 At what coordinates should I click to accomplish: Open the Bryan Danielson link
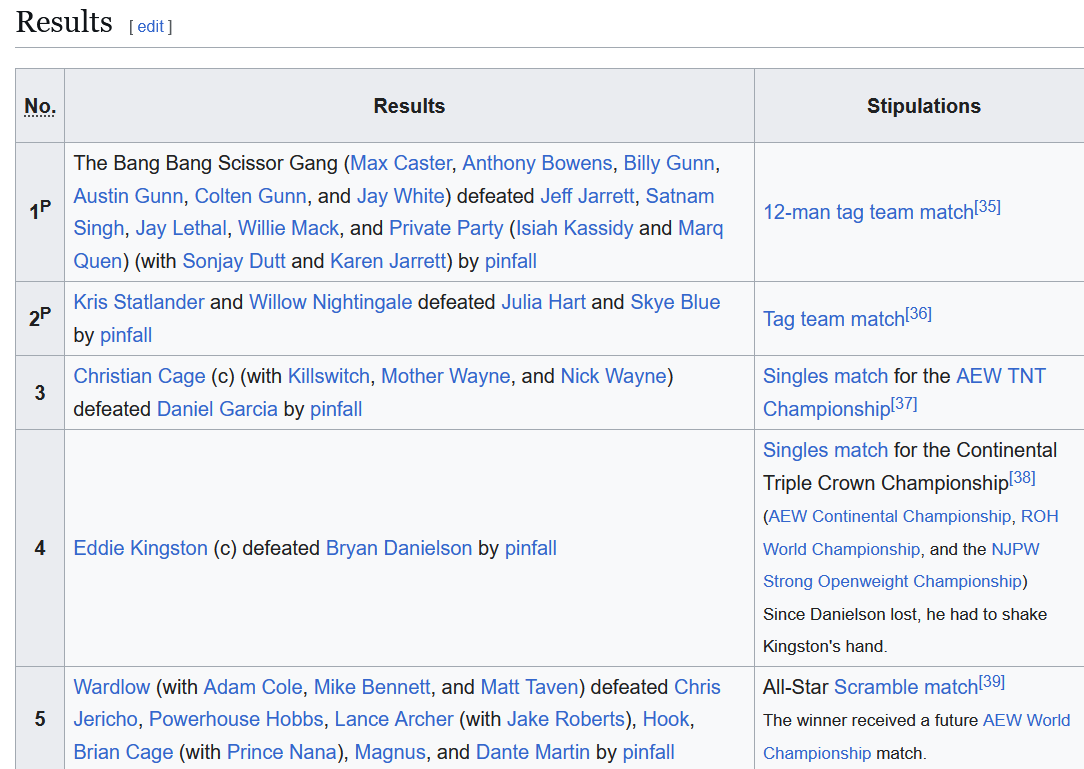[399, 548]
